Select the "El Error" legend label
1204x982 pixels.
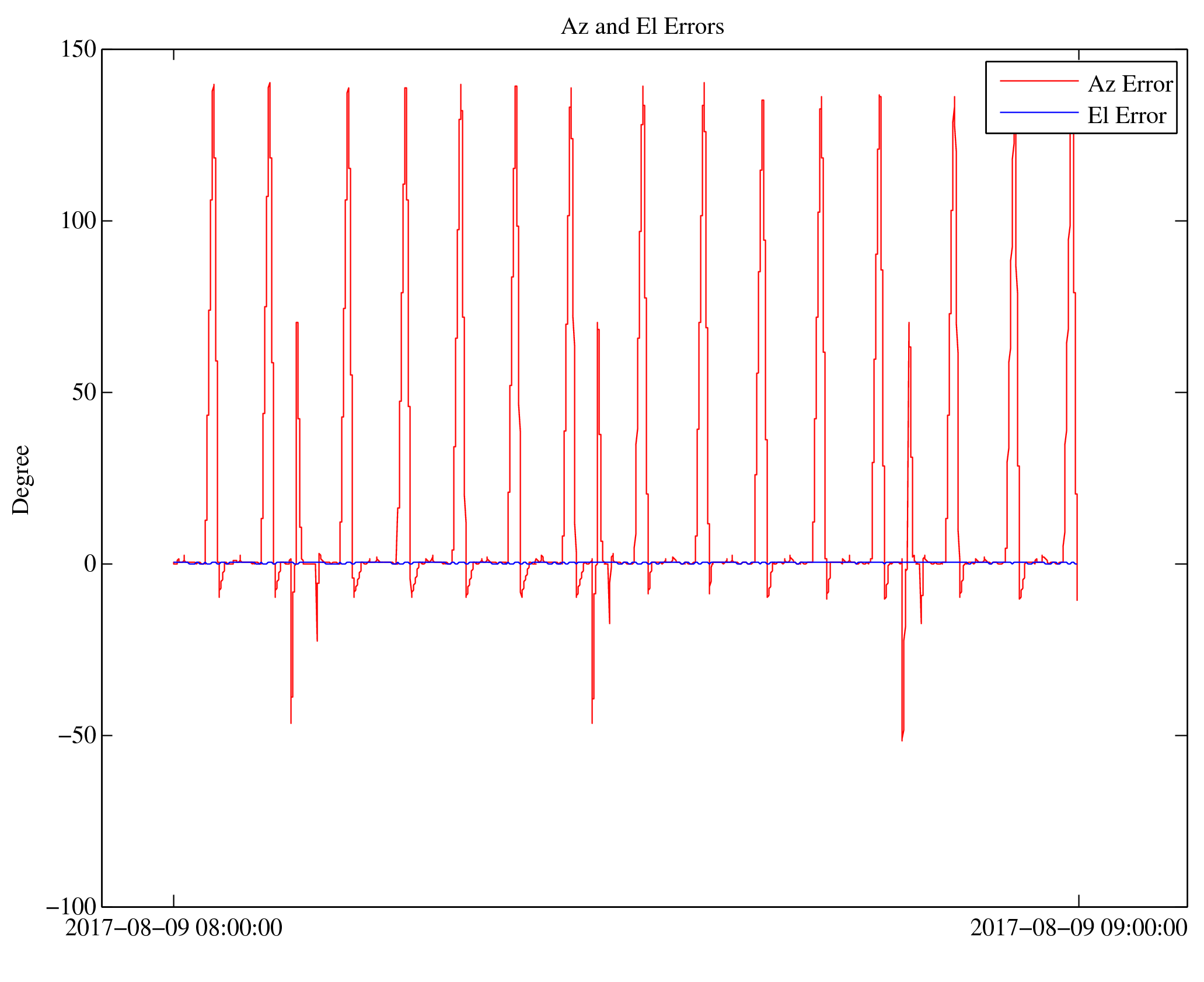(1126, 116)
